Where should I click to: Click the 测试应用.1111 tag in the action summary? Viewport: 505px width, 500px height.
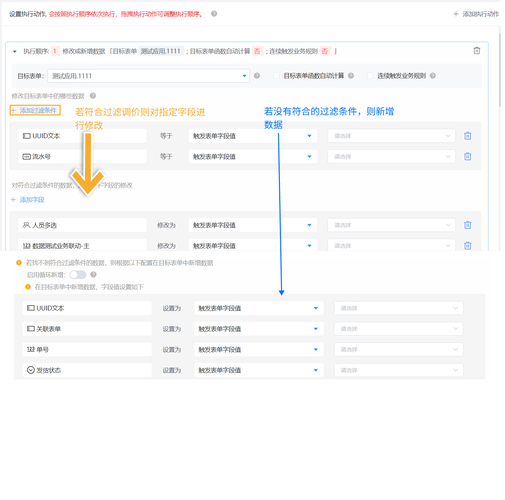[x=161, y=51]
